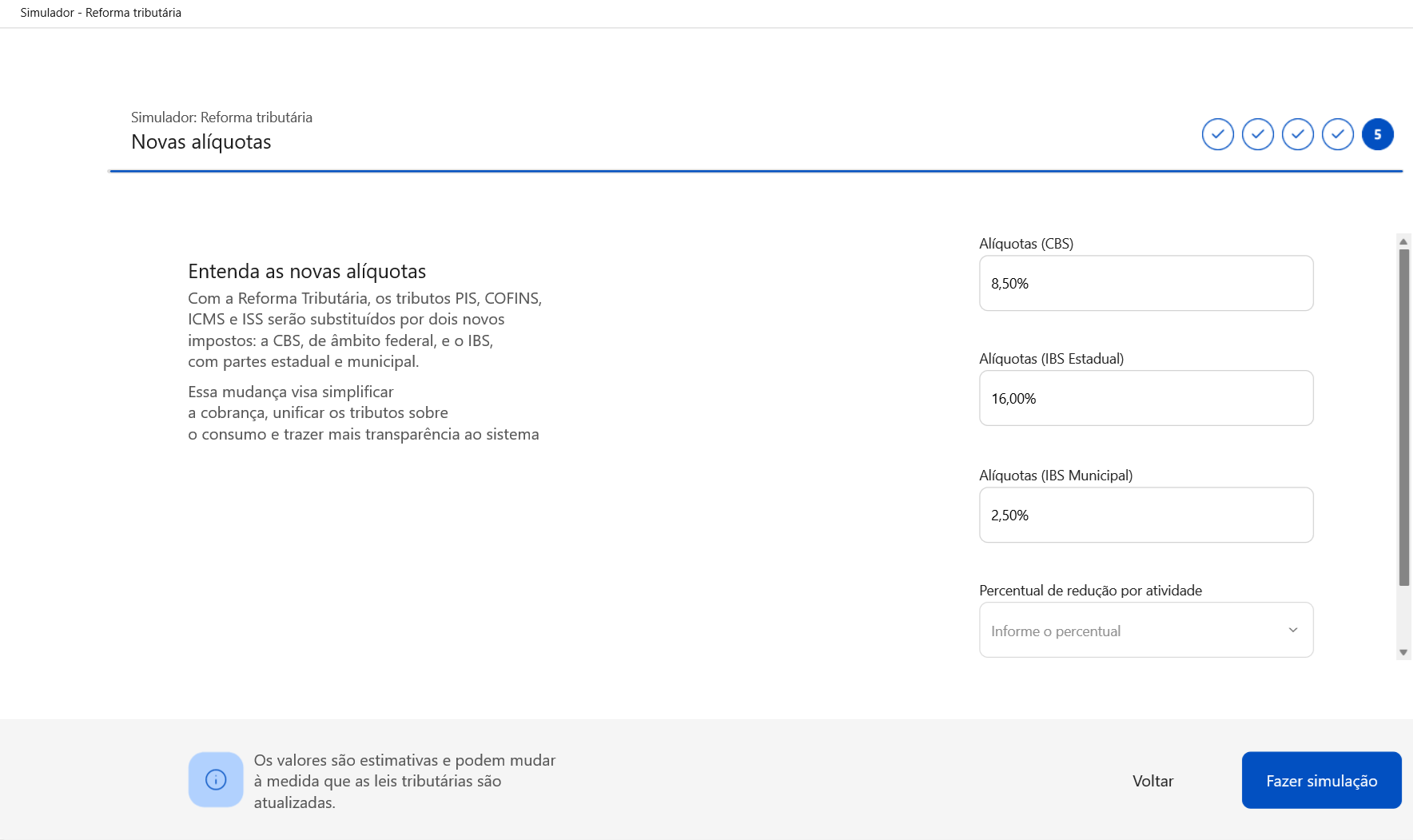Click 'Percentual de redução por atividade' label
This screenshot has width=1413, height=840.
click(x=1090, y=591)
